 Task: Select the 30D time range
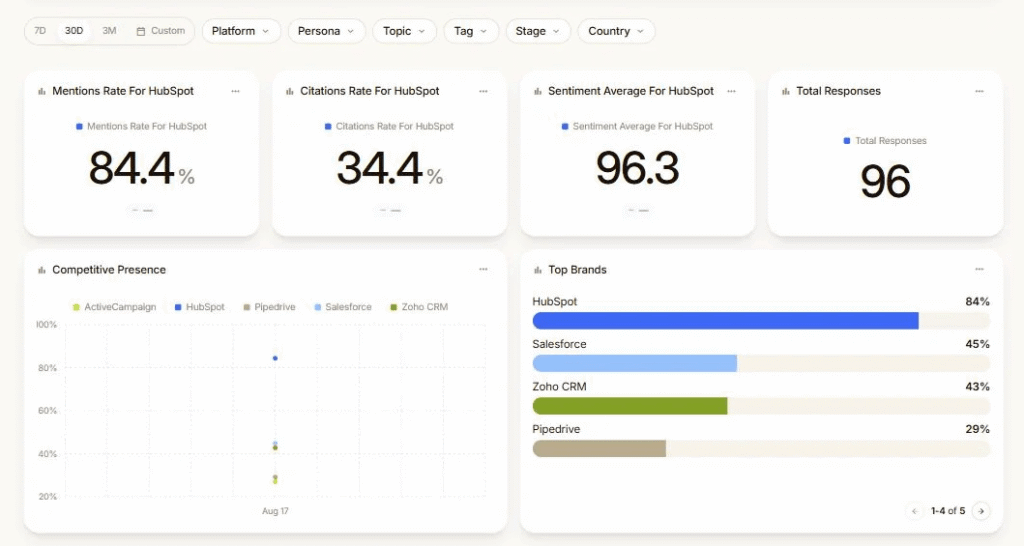(74, 31)
